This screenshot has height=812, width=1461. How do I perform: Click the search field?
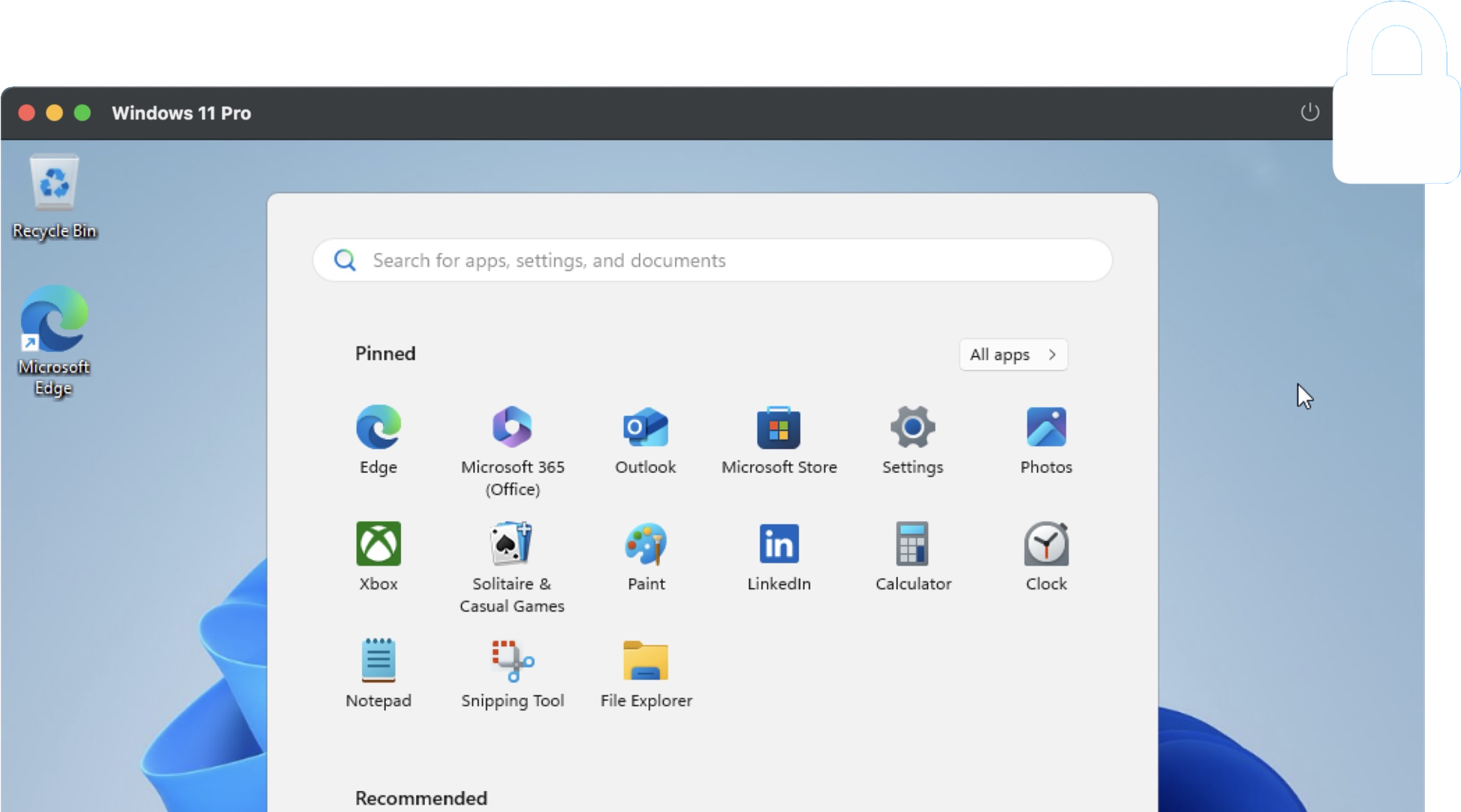[712, 260]
